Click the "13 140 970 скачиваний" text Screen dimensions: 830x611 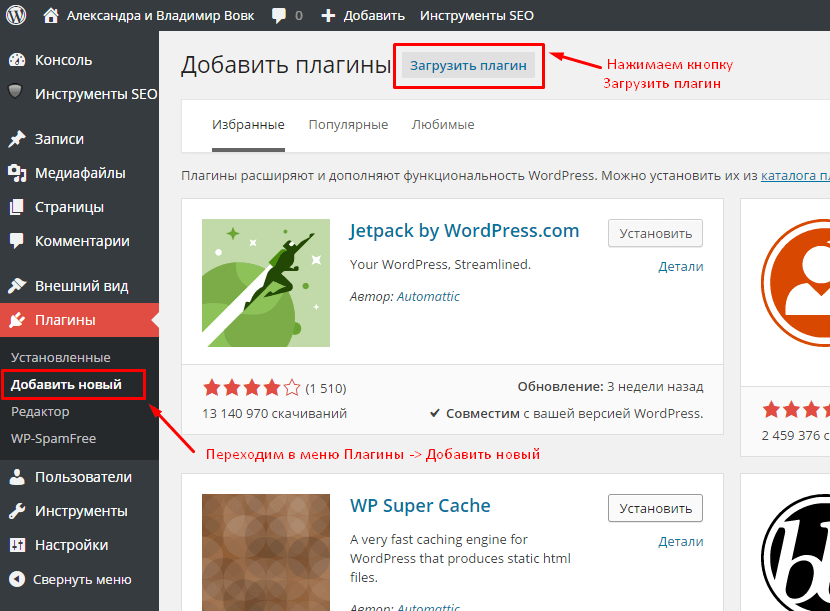click(274, 414)
